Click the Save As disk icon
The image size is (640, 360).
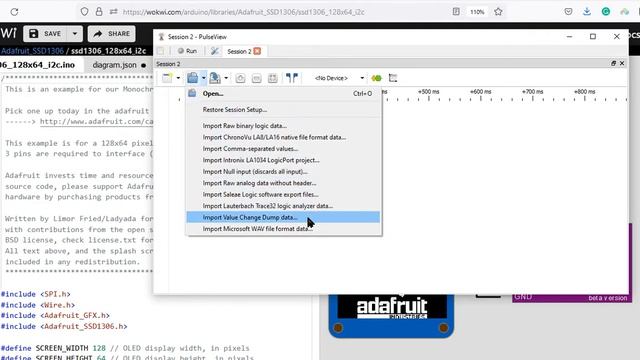click(215, 78)
